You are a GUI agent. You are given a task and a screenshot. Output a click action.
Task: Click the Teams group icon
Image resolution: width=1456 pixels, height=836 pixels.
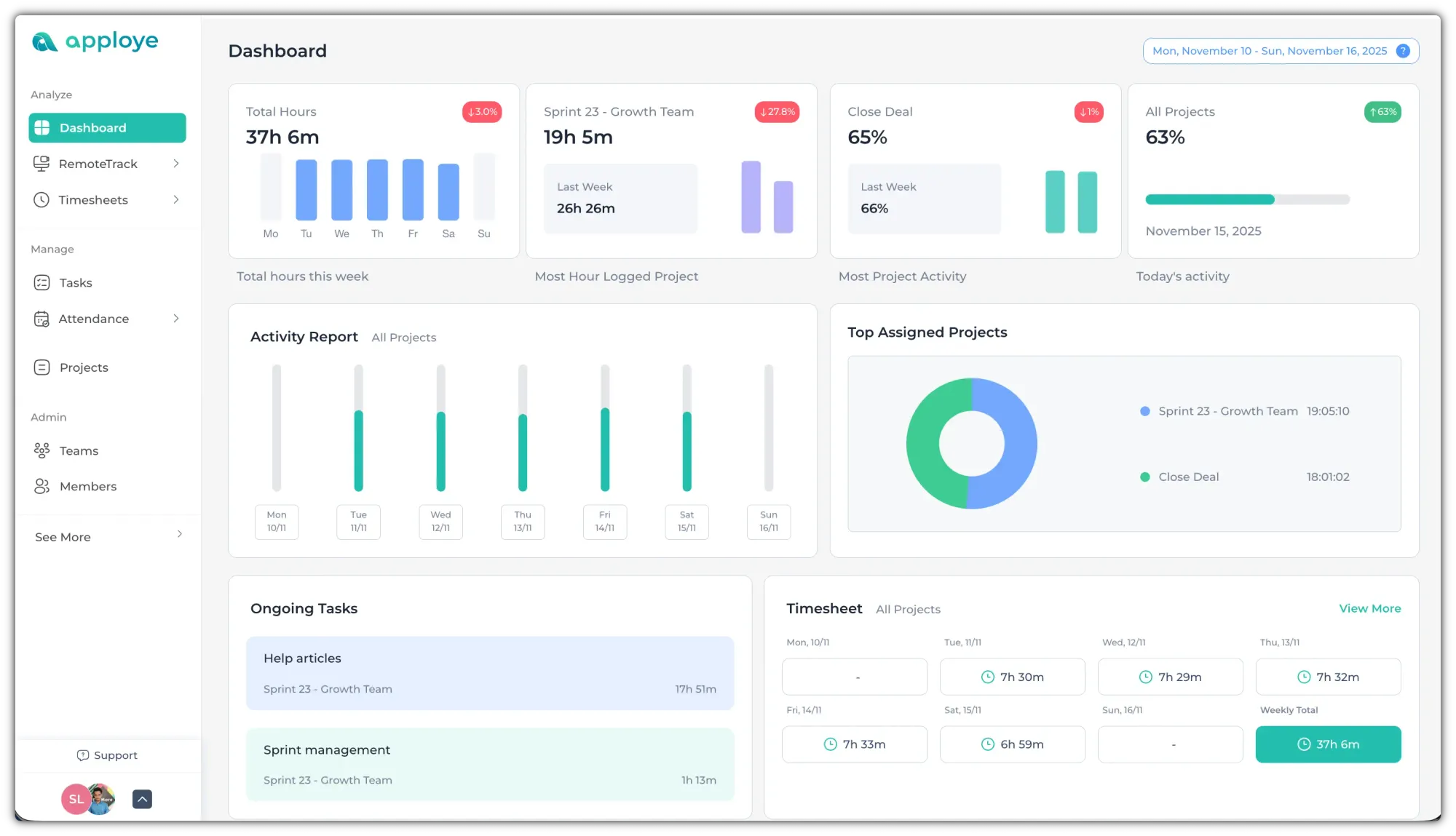pyautogui.click(x=41, y=450)
